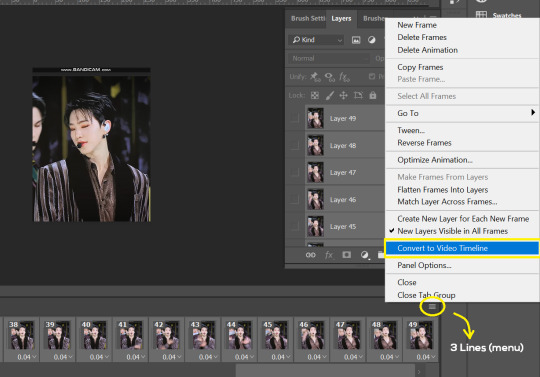This screenshot has height=377, width=540.
Task: Click timeline scrollbar right arrow
Action: point(419,372)
